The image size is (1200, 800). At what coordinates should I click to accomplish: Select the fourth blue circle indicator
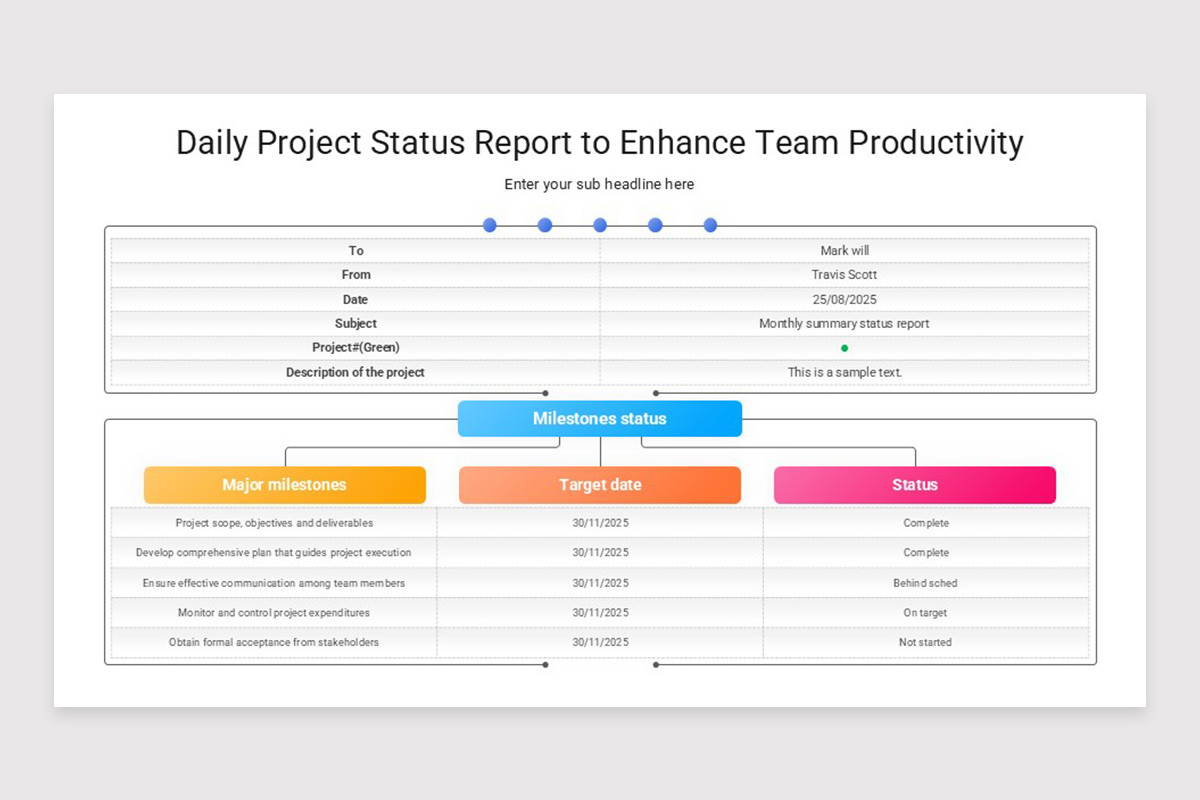(655, 225)
